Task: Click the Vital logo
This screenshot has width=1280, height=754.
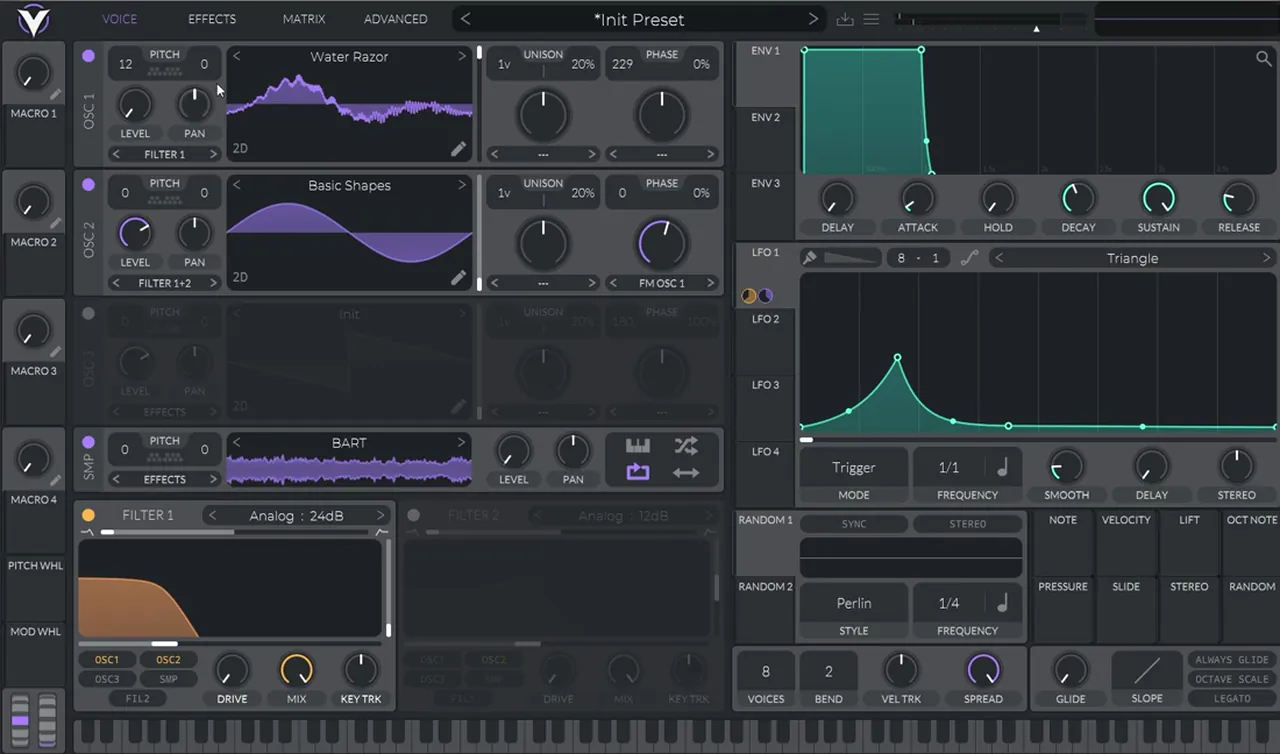Action: (34, 19)
